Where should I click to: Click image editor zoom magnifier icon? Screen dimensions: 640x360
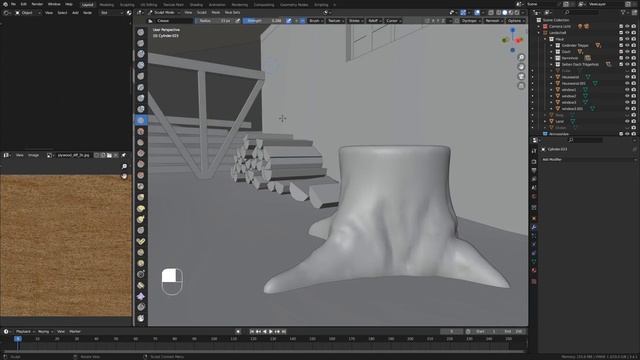[x=124, y=167]
